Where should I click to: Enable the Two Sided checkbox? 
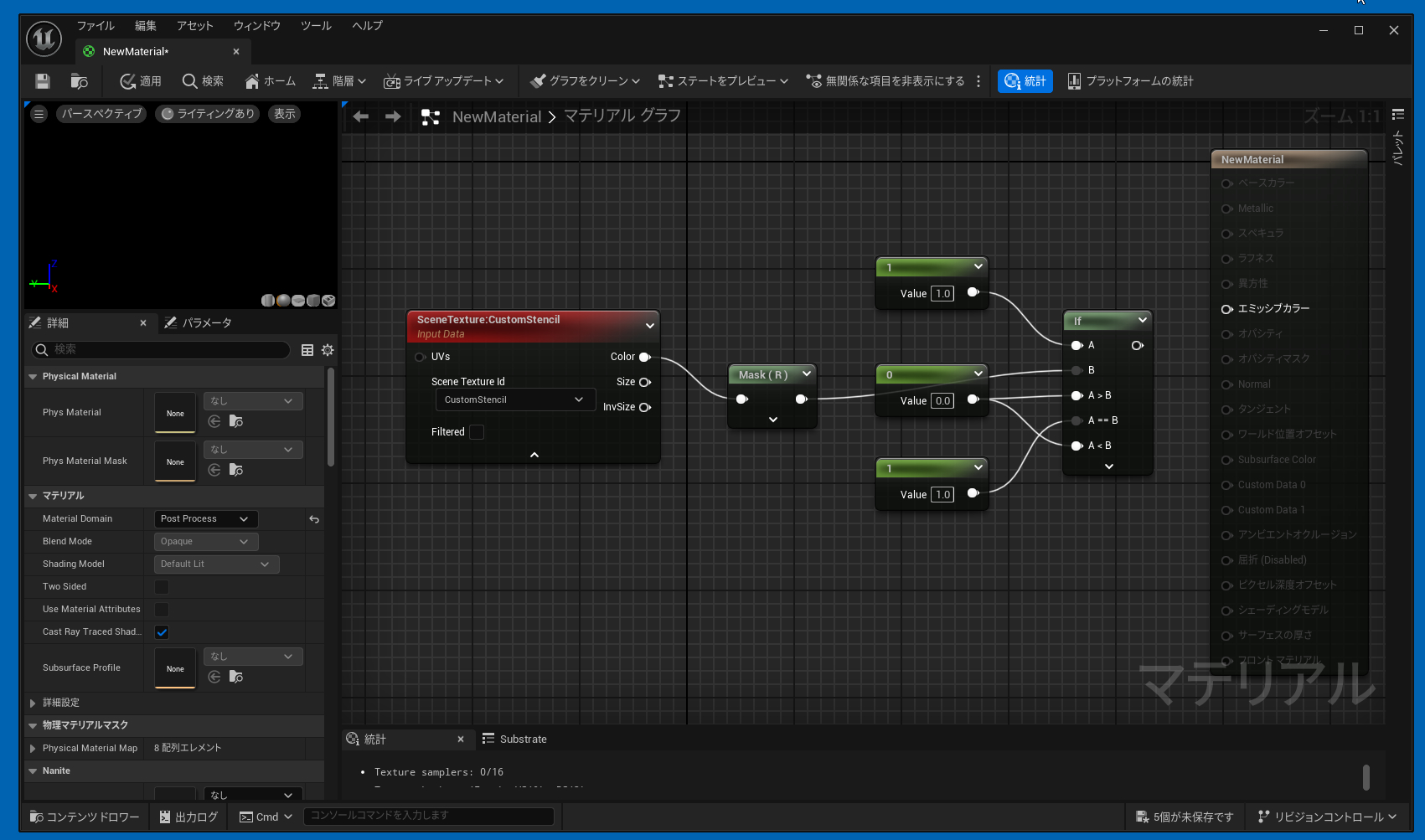(162, 587)
